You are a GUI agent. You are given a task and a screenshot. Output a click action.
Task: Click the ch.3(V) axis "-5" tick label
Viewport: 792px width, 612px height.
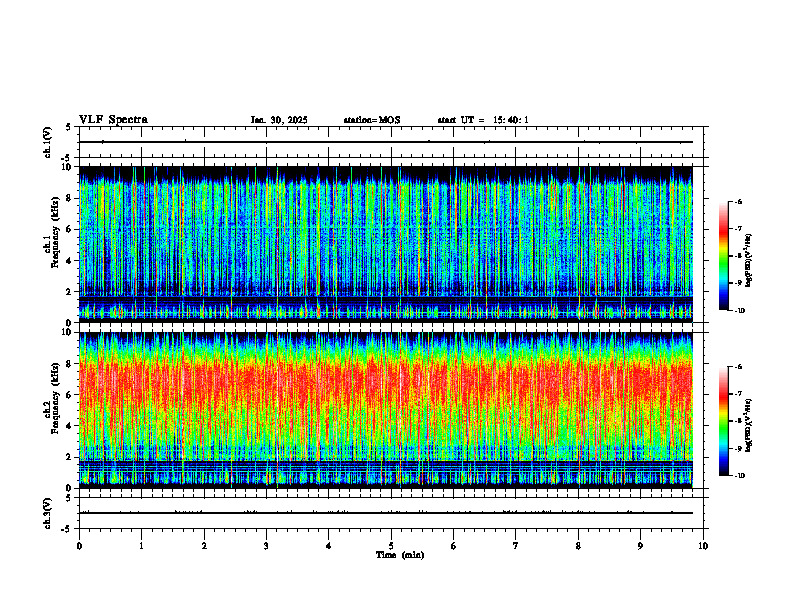tap(67, 529)
